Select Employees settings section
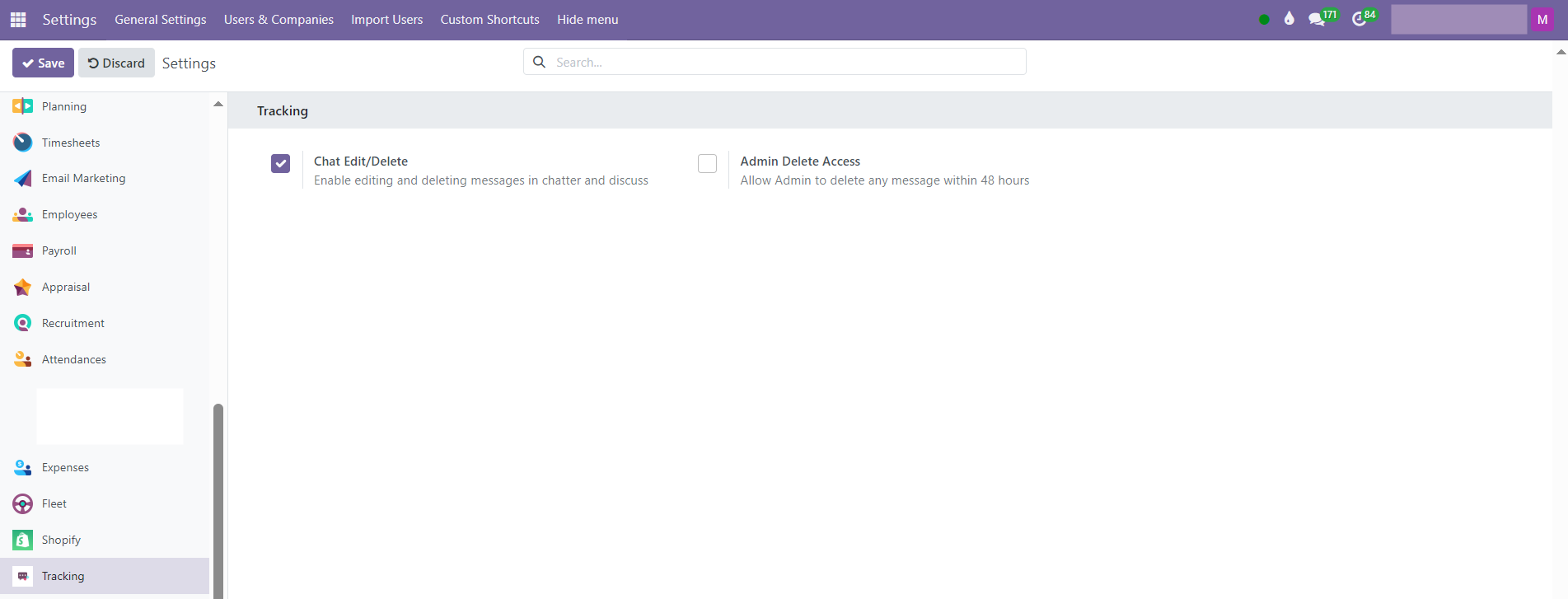1568x599 pixels. (105, 214)
